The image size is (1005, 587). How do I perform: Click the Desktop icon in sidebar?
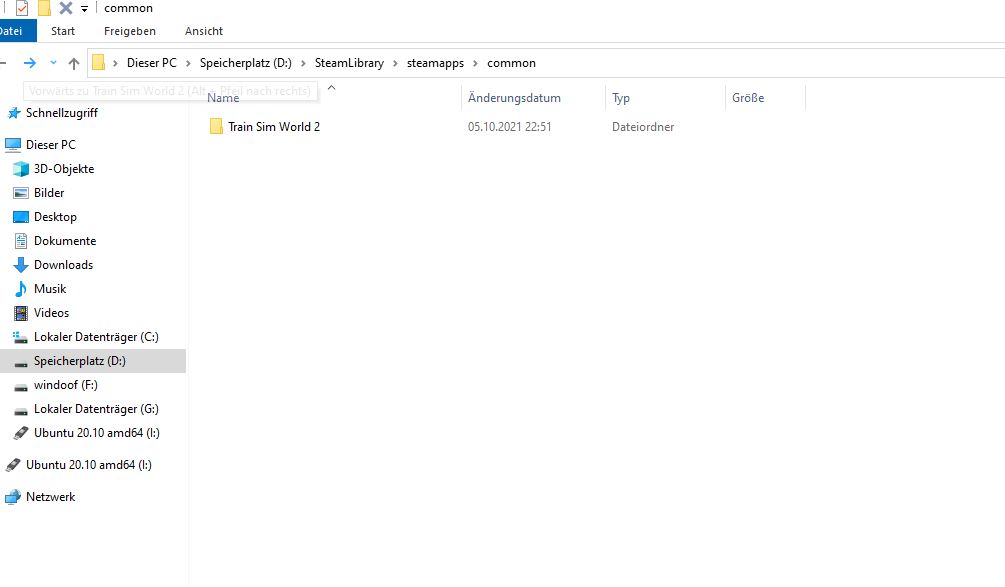coord(21,217)
